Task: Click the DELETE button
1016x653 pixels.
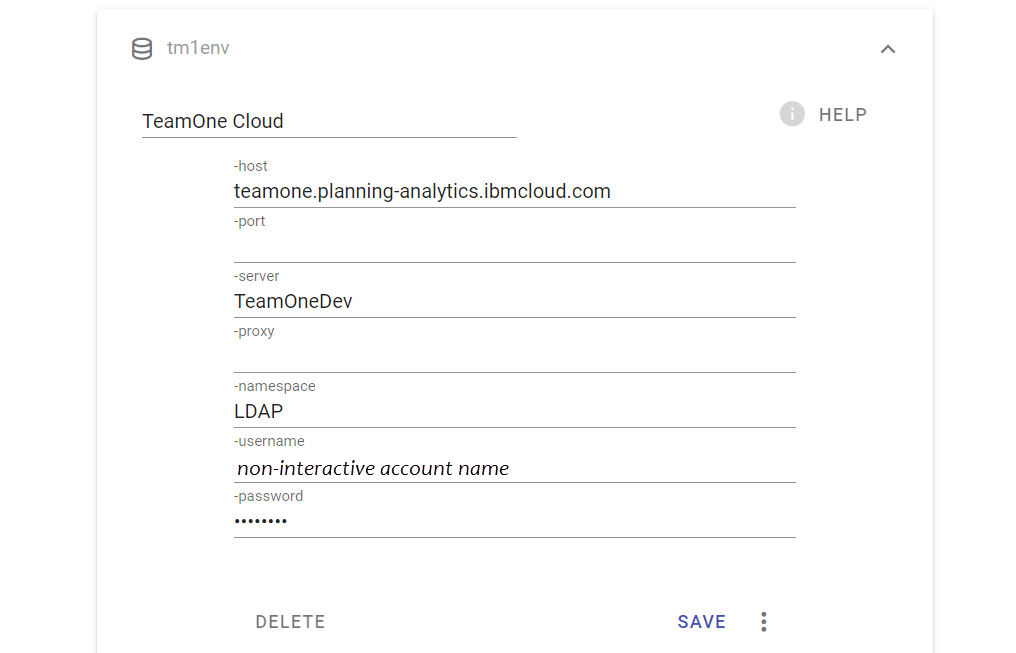Action: [x=290, y=622]
